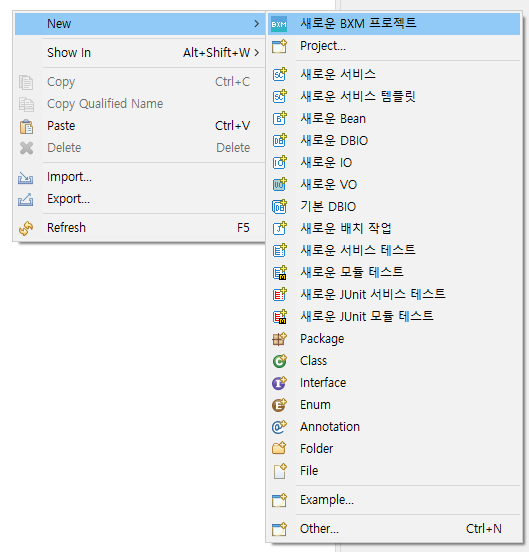Choose 새로운 DBIO menu item
The height and width of the screenshot is (552, 529).
[x=394, y=140]
